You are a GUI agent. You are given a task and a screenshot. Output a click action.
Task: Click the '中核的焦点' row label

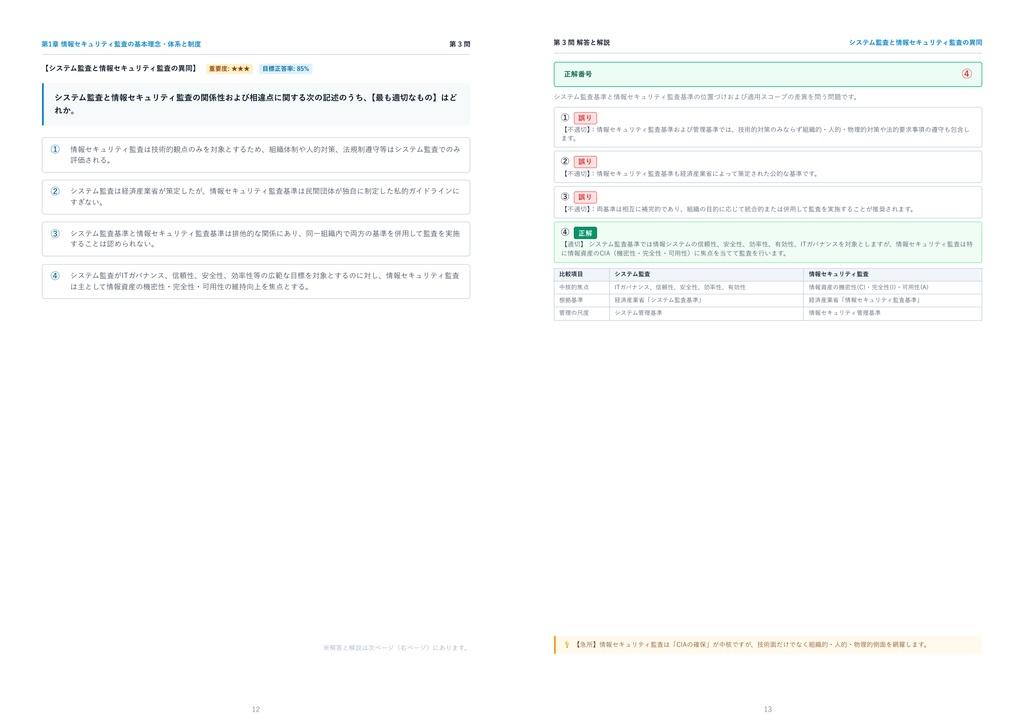(x=574, y=287)
